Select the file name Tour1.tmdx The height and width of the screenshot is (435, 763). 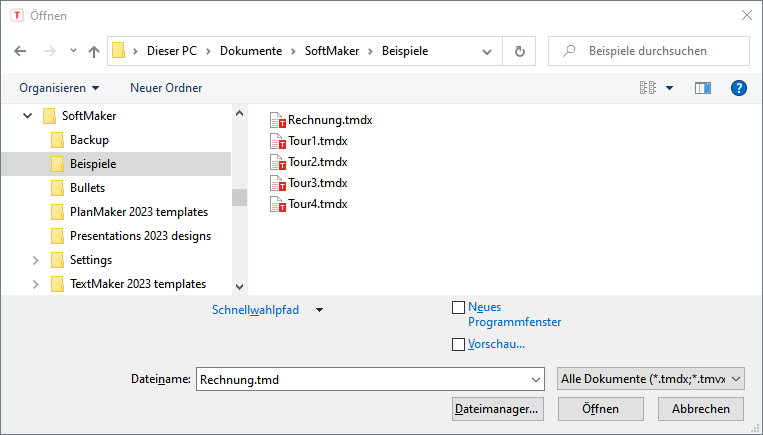(318, 141)
